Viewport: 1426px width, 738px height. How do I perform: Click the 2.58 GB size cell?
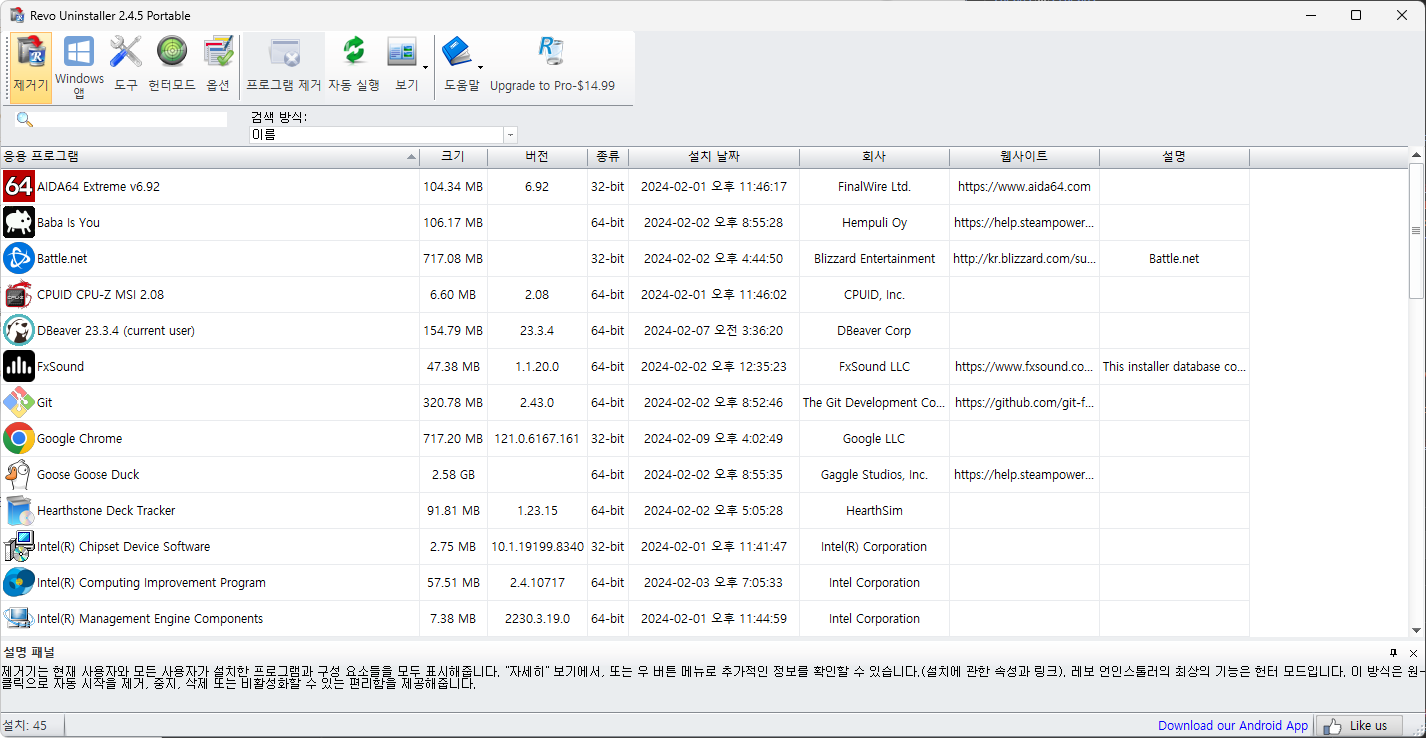click(453, 475)
